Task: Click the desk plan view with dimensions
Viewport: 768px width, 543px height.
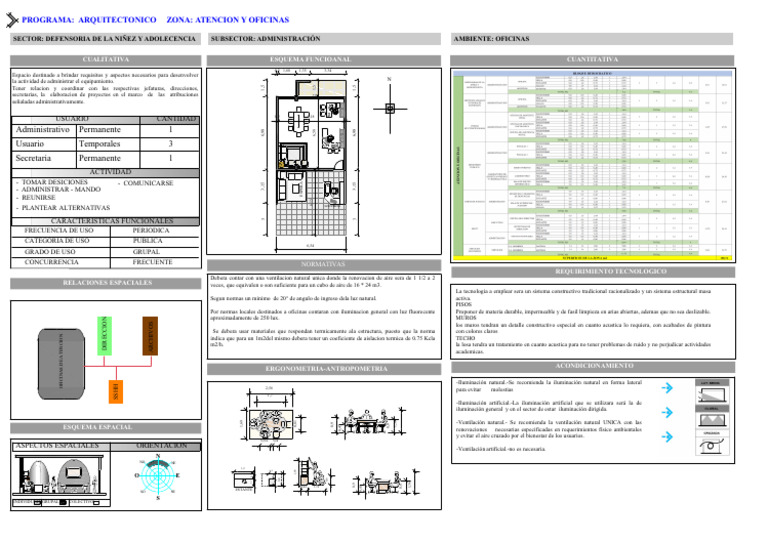Action: coord(272,419)
